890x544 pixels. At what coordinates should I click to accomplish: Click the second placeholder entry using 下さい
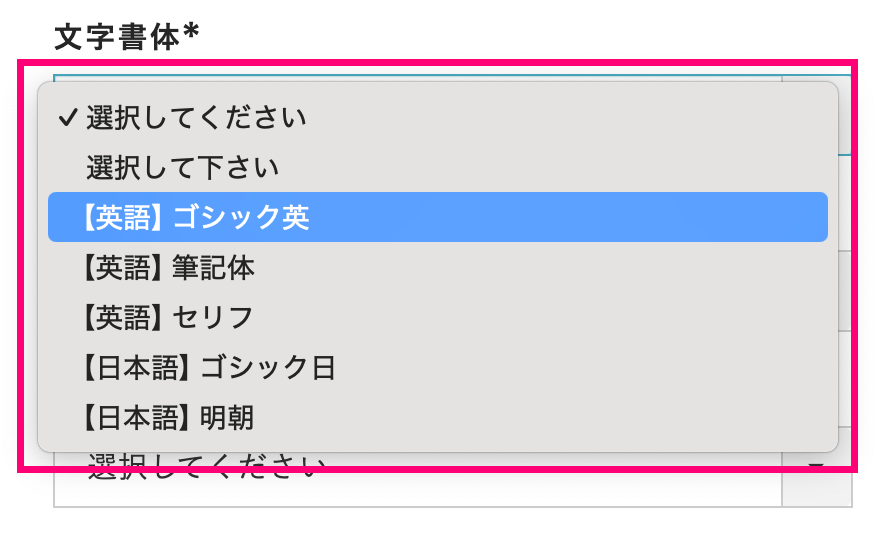[x=182, y=168]
